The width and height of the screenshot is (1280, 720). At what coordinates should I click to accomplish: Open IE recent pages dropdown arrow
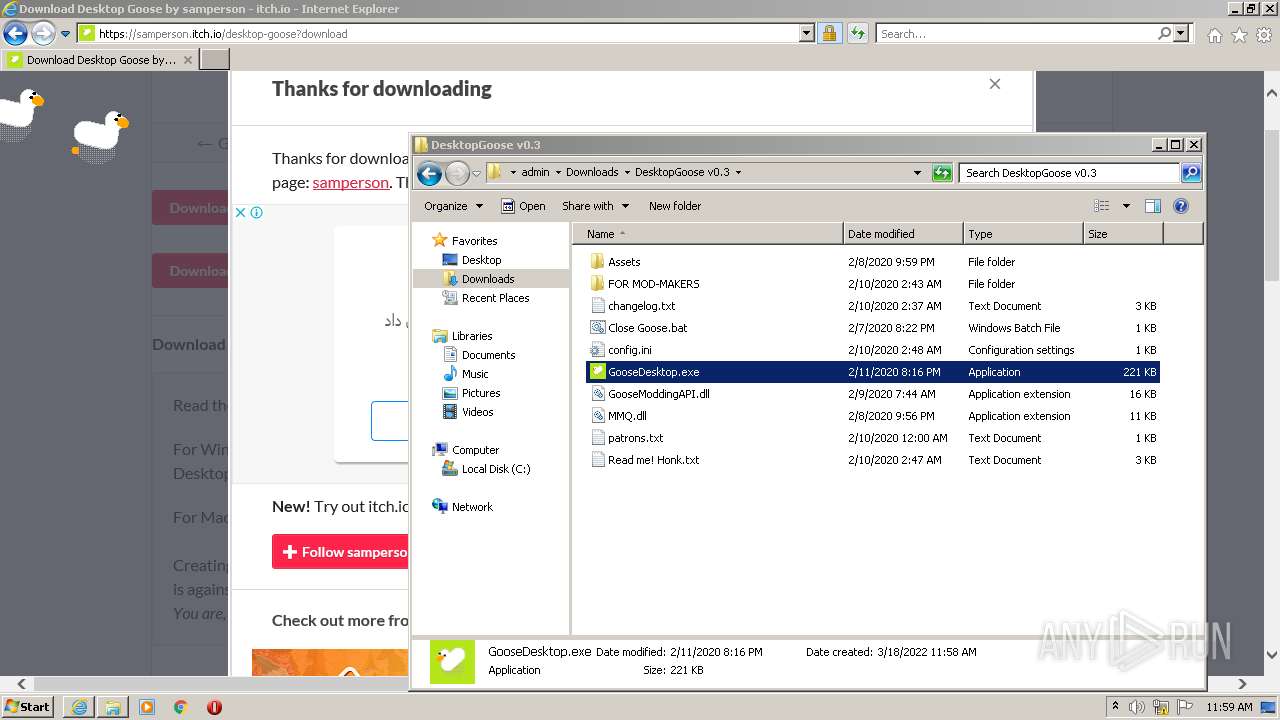coord(65,33)
